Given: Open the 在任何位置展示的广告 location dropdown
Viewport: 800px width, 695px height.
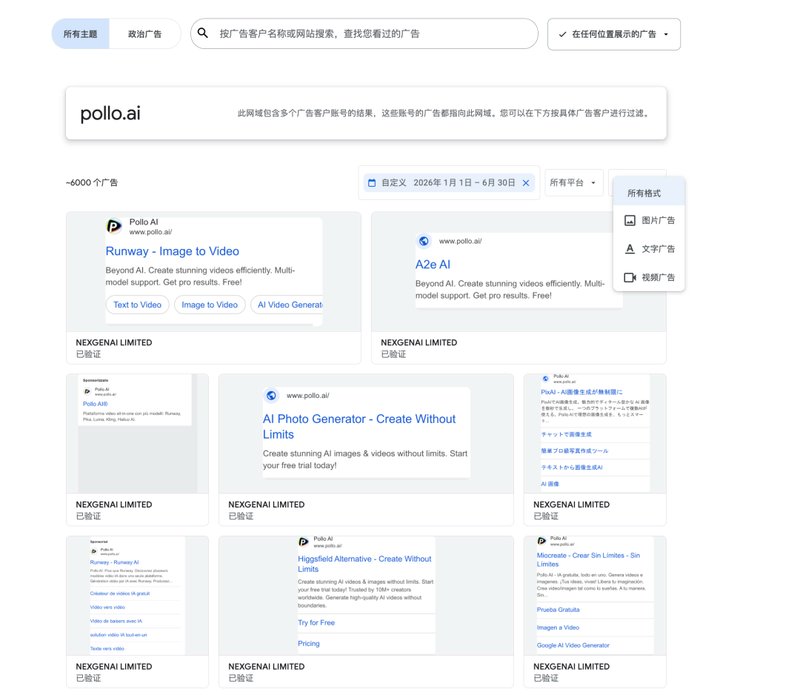Looking at the screenshot, I should (614, 34).
